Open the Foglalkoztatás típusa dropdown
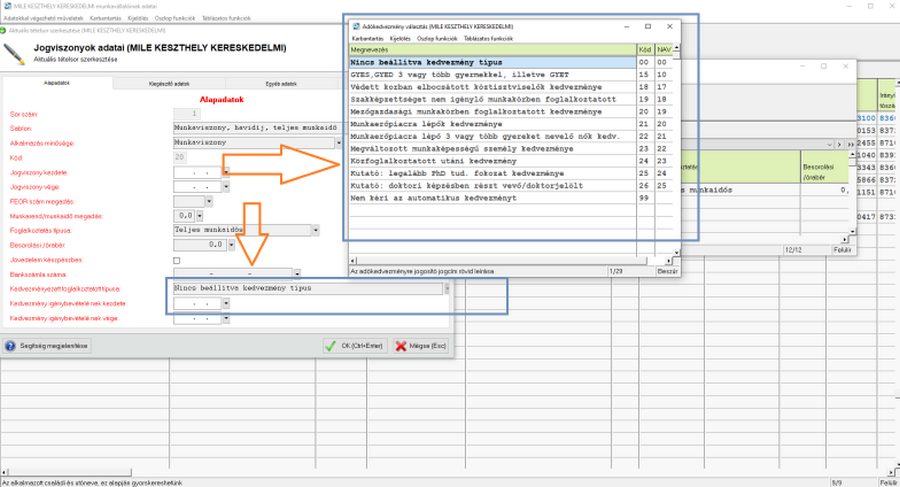The width and height of the screenshot is (900, 487). point(316,229)
